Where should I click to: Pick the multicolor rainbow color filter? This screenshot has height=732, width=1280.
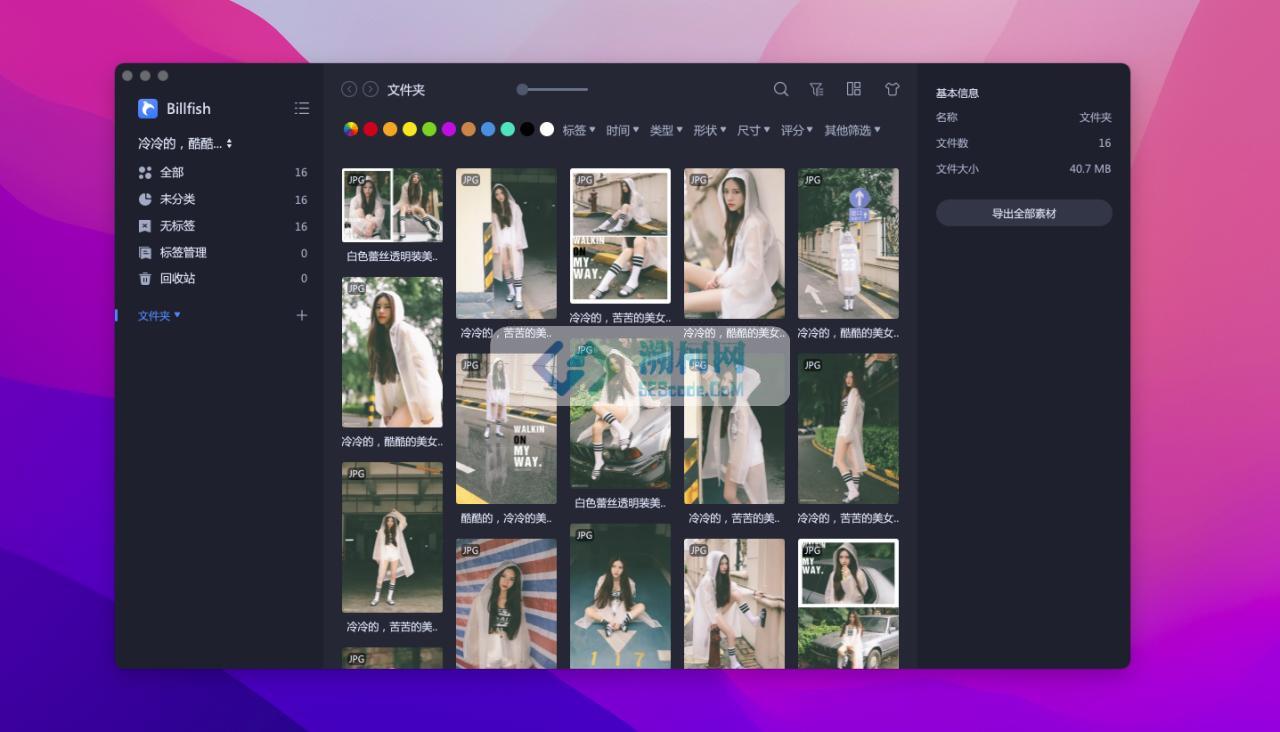(x=351, y=129)
